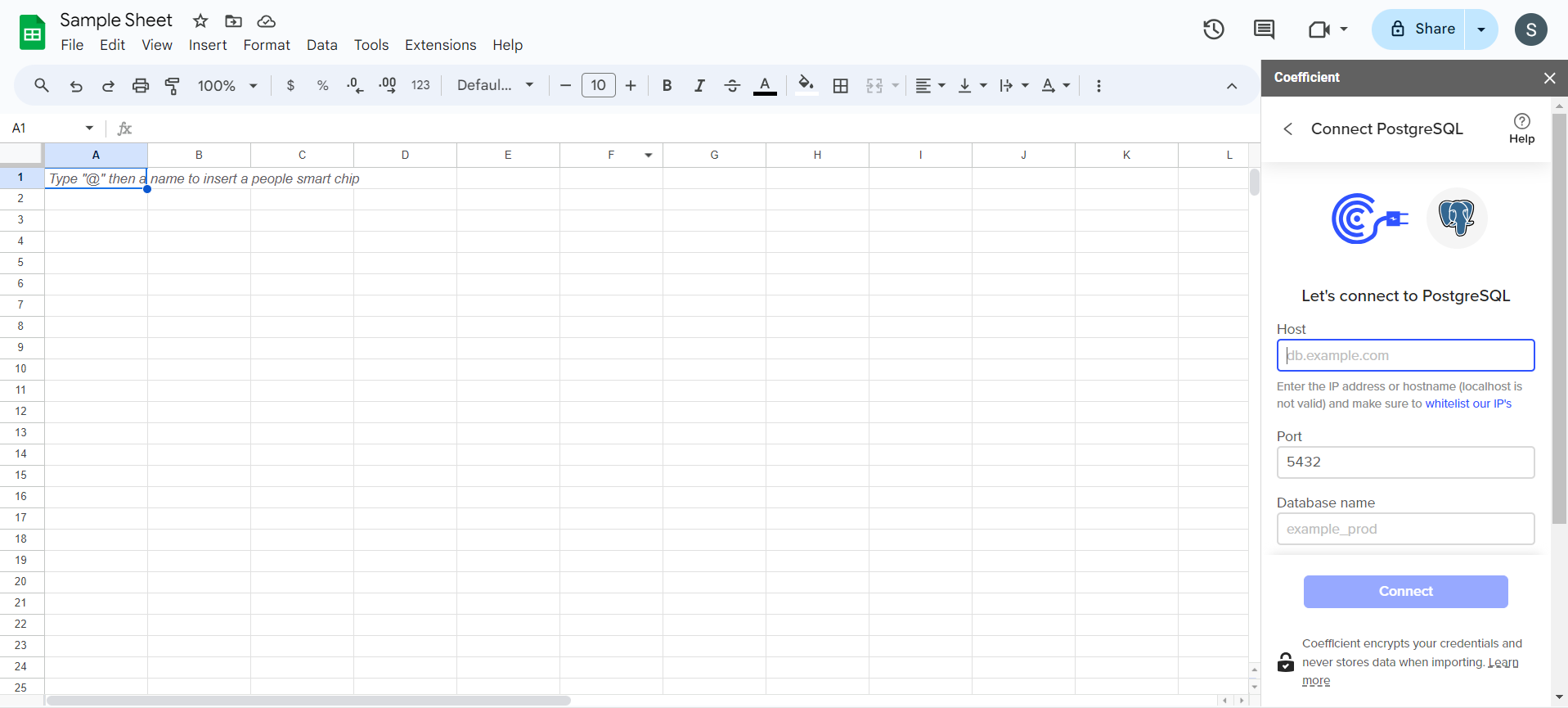Screen dimensions: 1568x708
Task: Open version history clock icon
Action: pyautogui.click(x=1213, y=29)
